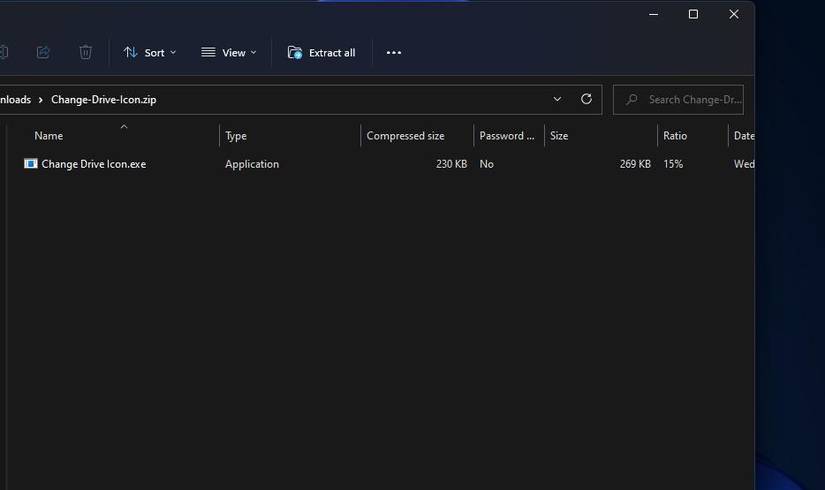Viewport: 825px width, 490px height.
Task: Click the No password-protected cell
Action: pyautogui.click(x=487, y=164)
